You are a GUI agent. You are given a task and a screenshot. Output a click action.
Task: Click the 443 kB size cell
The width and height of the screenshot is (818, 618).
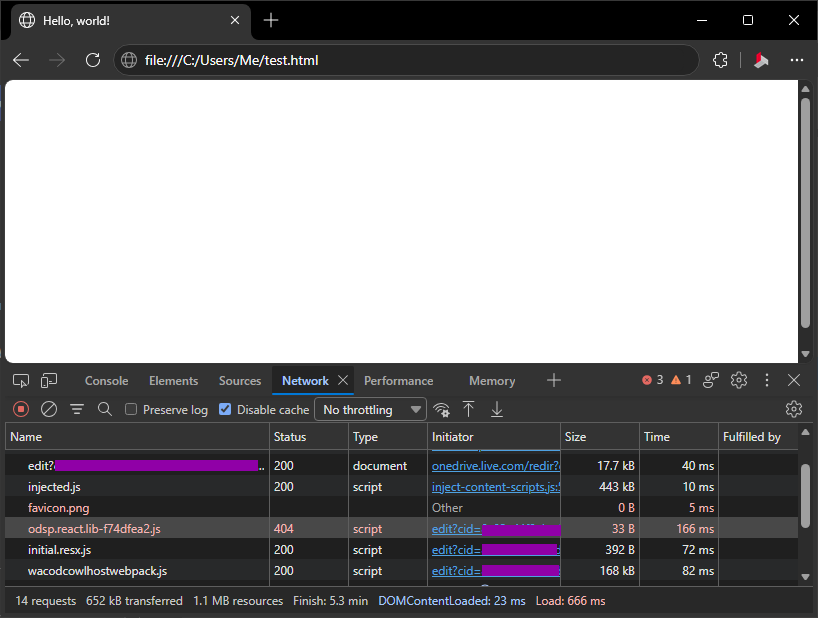(617, 487)
